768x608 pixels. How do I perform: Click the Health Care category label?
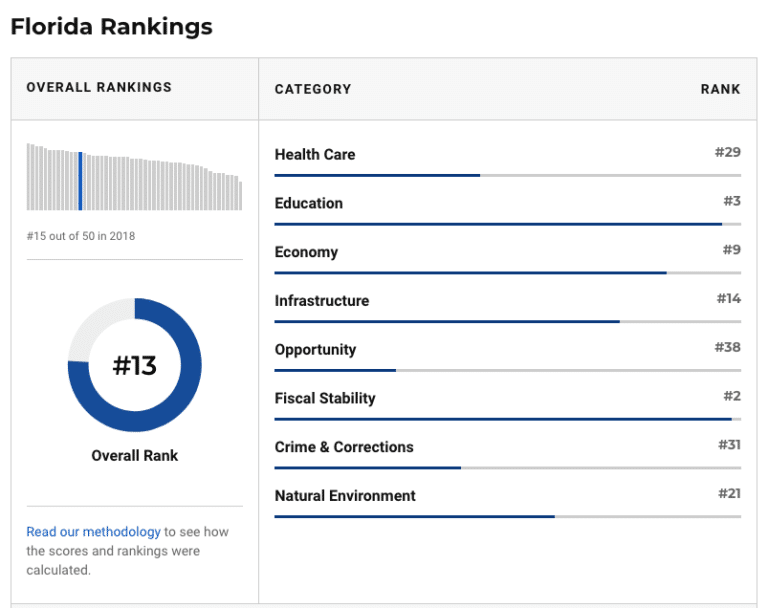[x=315, y=154]
